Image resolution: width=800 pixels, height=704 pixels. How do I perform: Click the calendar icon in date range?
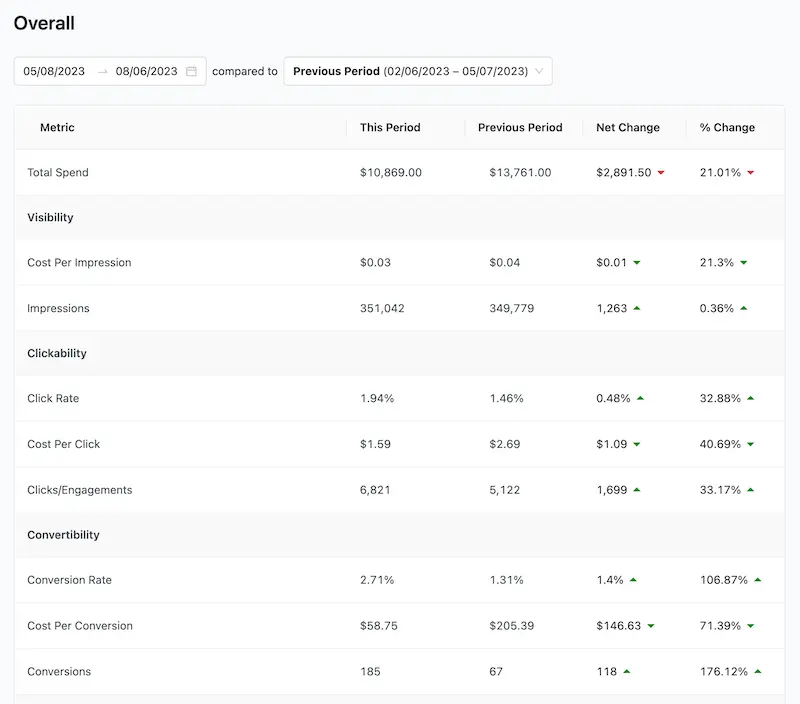point(191,71)
